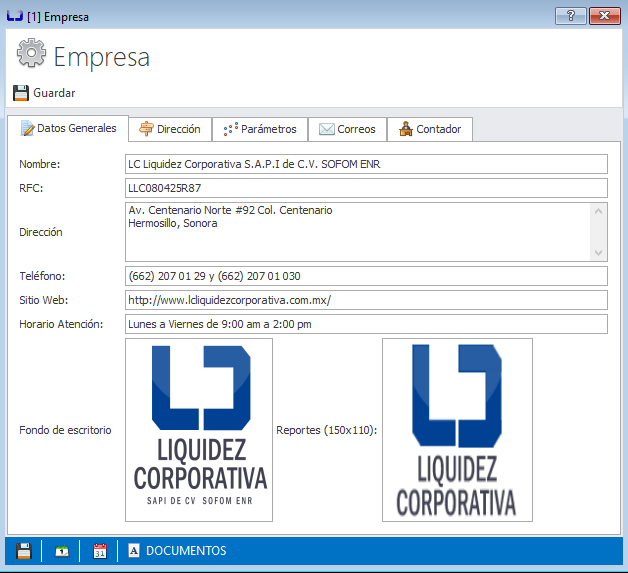Click the bottom bar floppy disk icon
628x573 pixels.
click(24, 551)
